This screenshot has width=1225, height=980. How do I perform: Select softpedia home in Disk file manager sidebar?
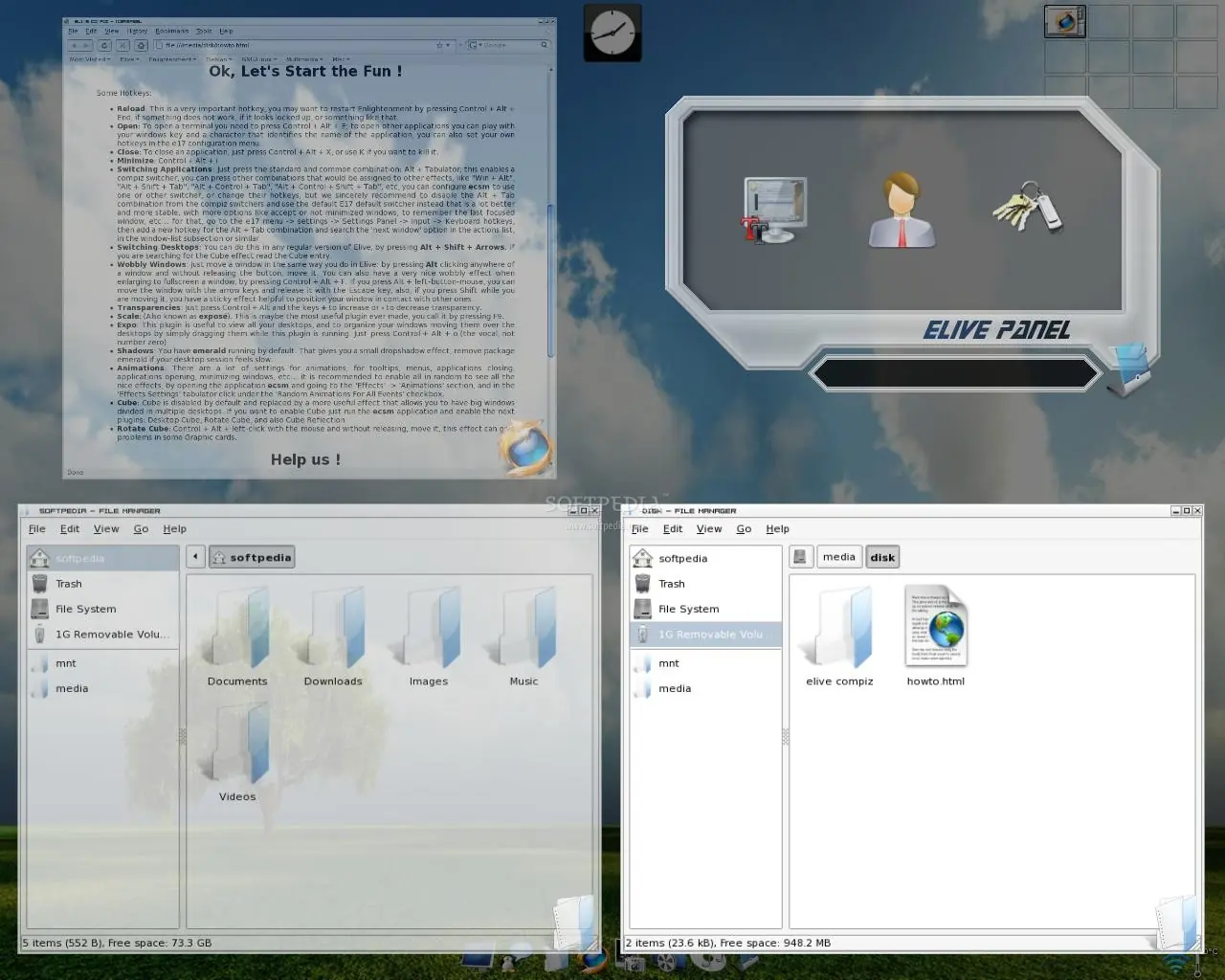(x=705, y=558)
